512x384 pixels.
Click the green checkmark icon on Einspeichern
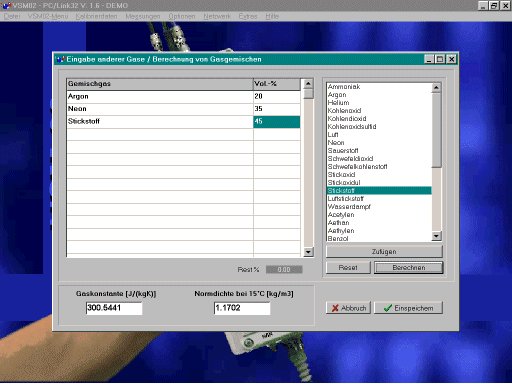[388, 308]
